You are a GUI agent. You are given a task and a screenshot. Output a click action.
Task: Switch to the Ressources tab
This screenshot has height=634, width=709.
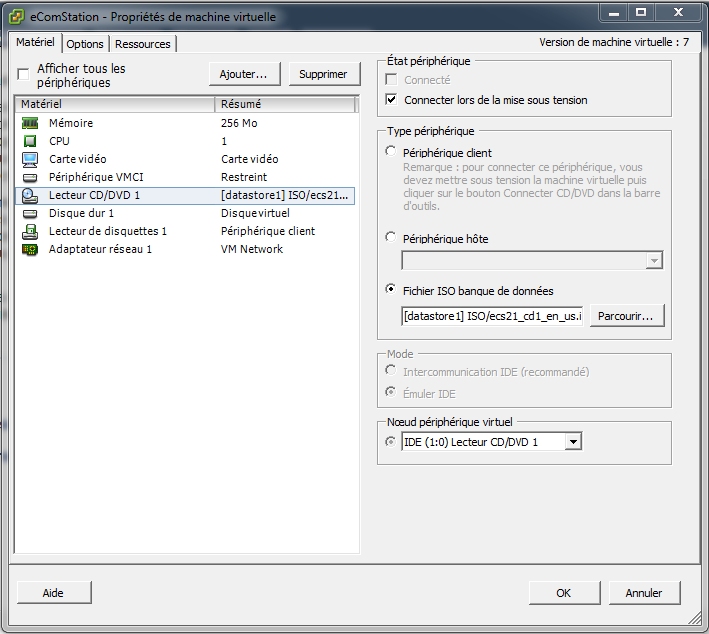pyautogui.click(x=142, y=44)
